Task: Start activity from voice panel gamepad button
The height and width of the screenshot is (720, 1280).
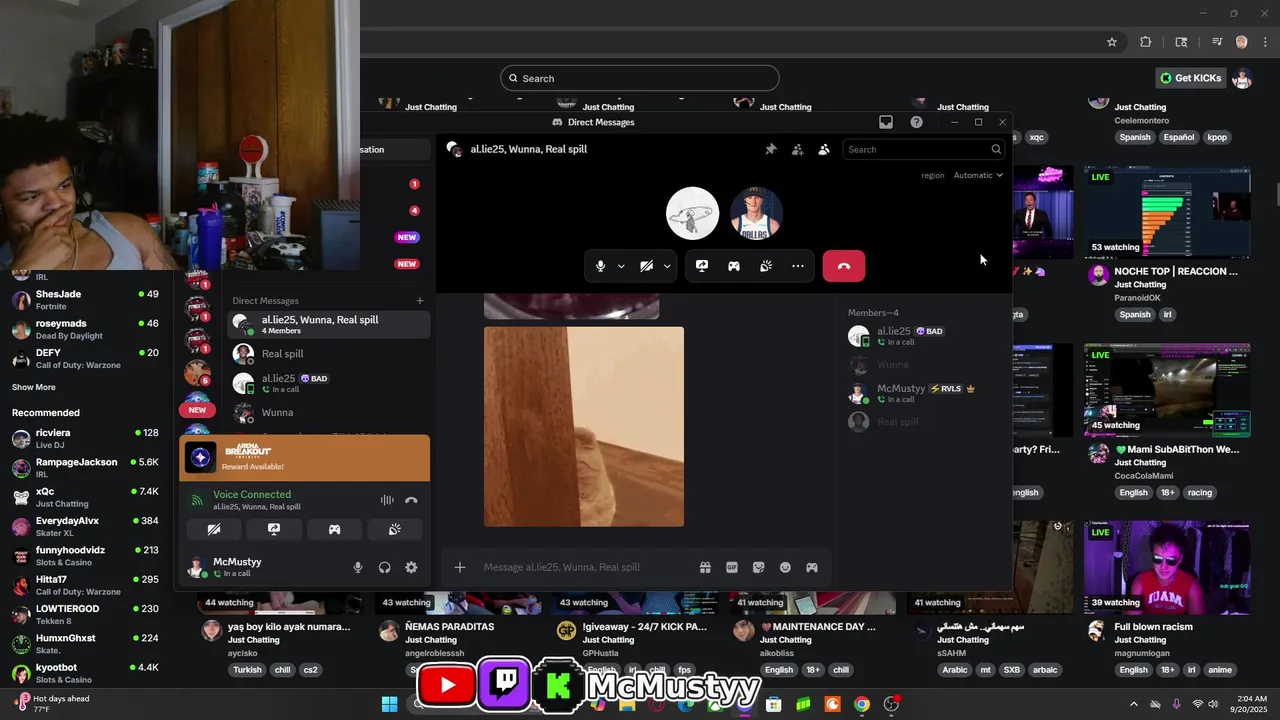Action: 335,529
